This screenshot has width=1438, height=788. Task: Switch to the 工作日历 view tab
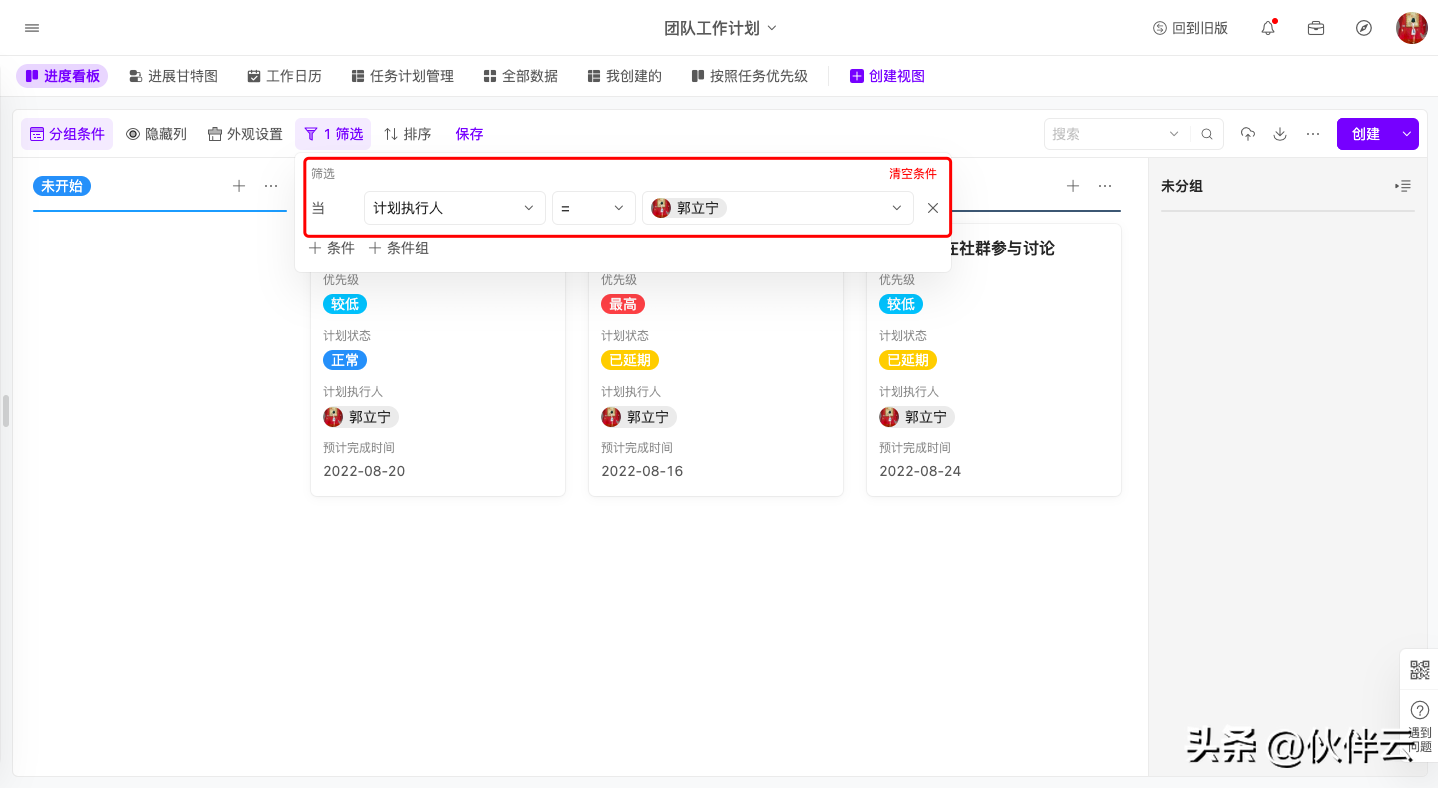click(x=284, y=76)
